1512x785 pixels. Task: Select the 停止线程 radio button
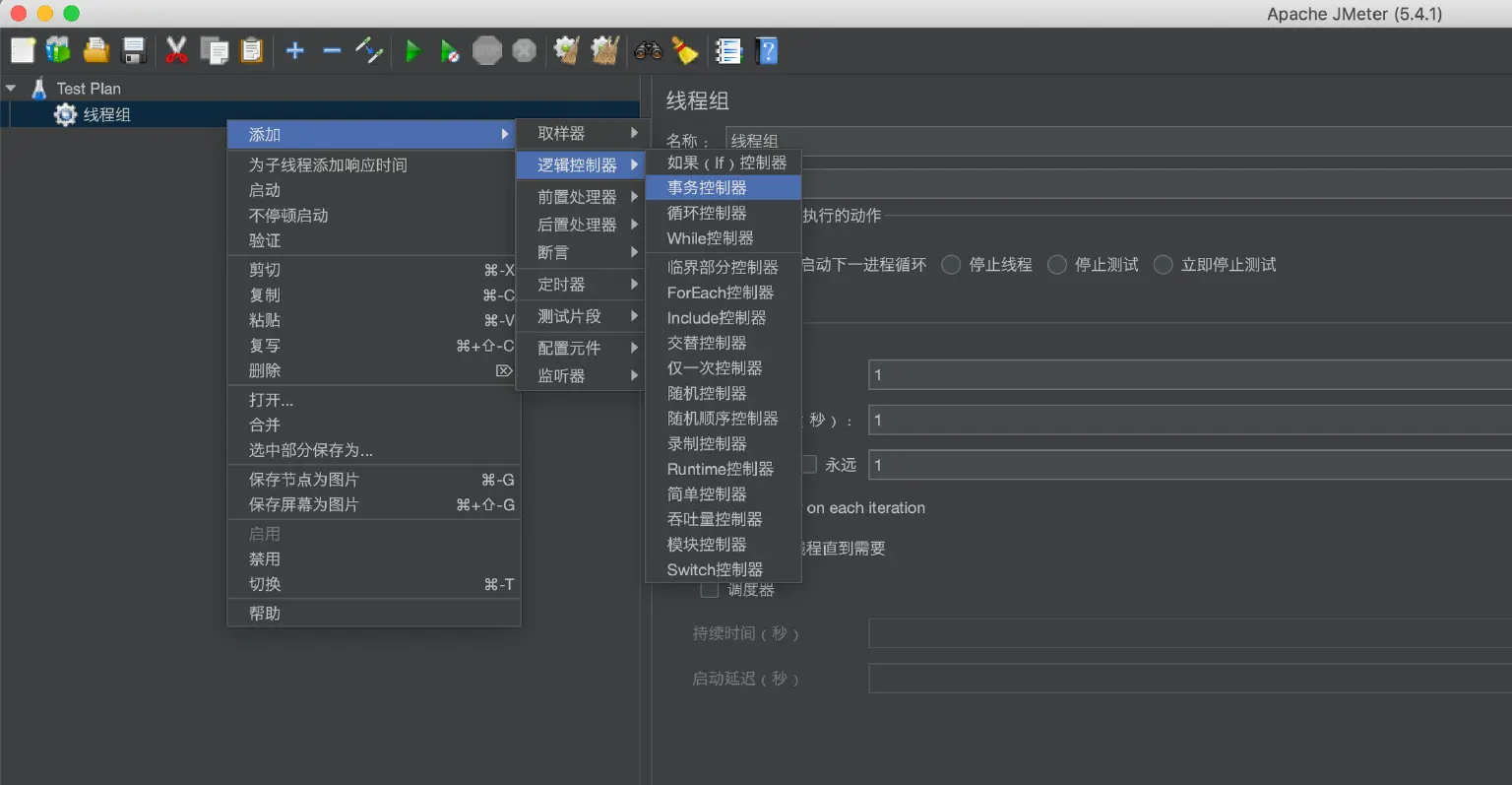click(x=951, y=264)
